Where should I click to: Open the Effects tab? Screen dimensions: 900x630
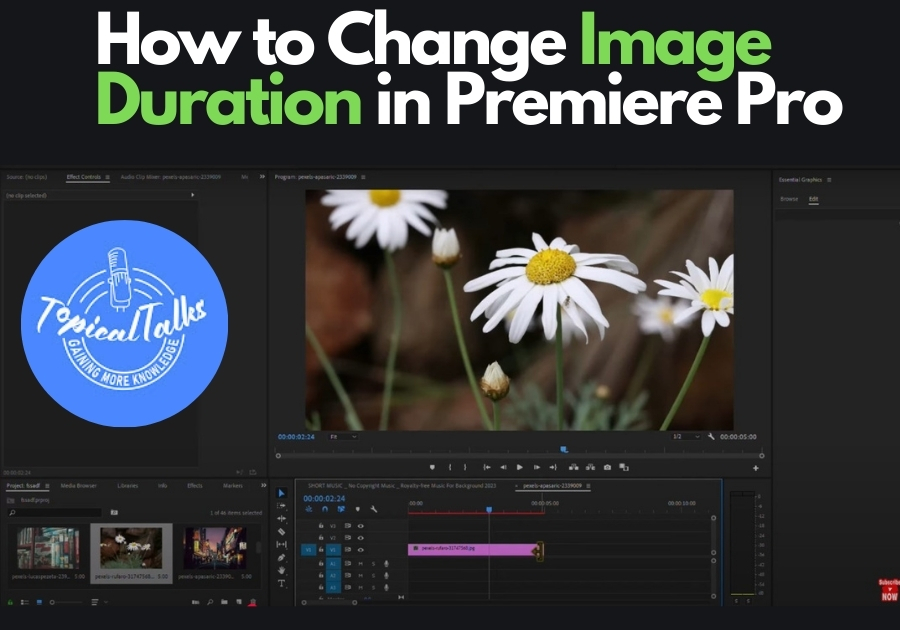[195, 485]
